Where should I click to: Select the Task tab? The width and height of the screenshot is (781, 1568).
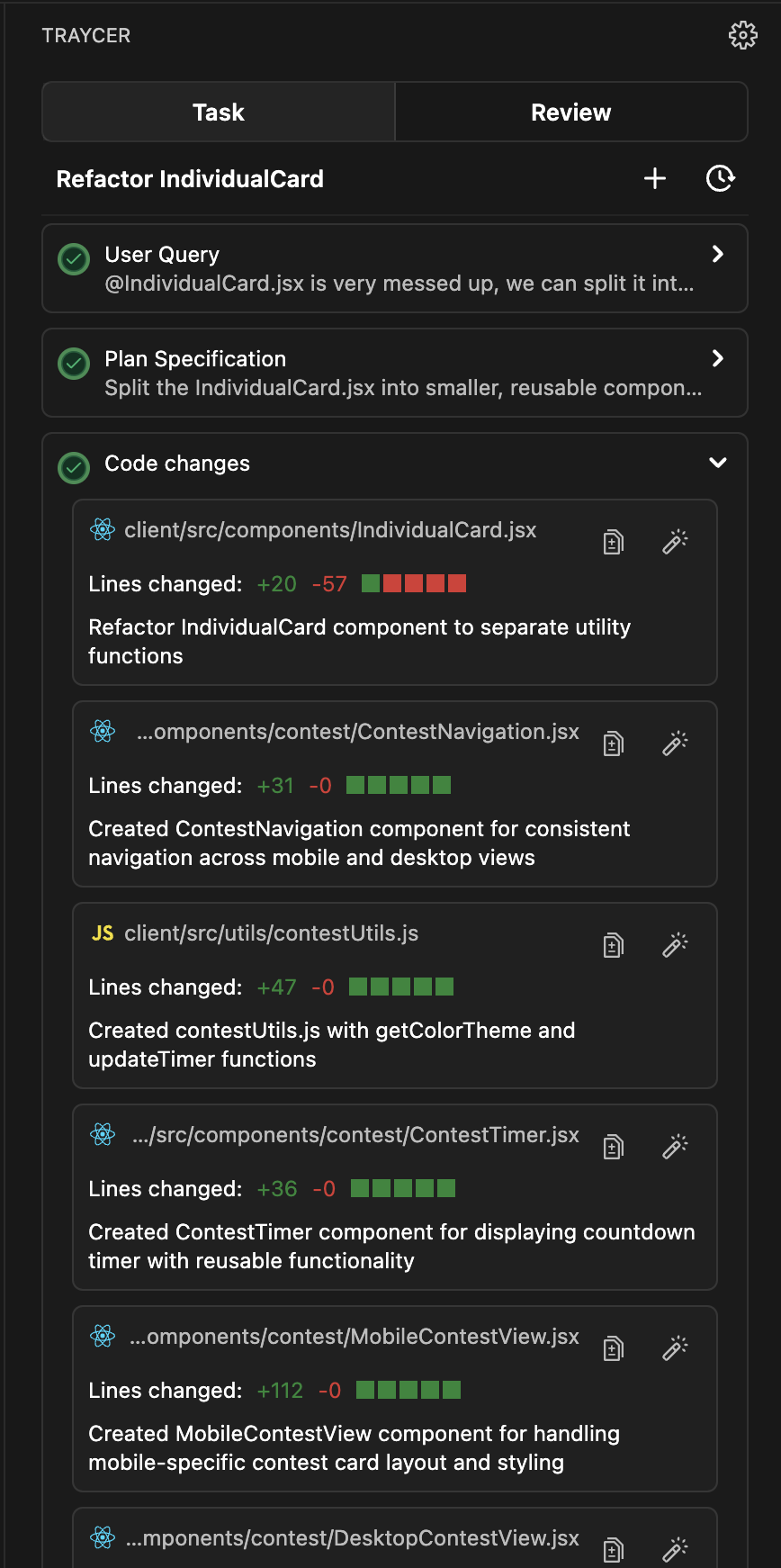[219, 113]
